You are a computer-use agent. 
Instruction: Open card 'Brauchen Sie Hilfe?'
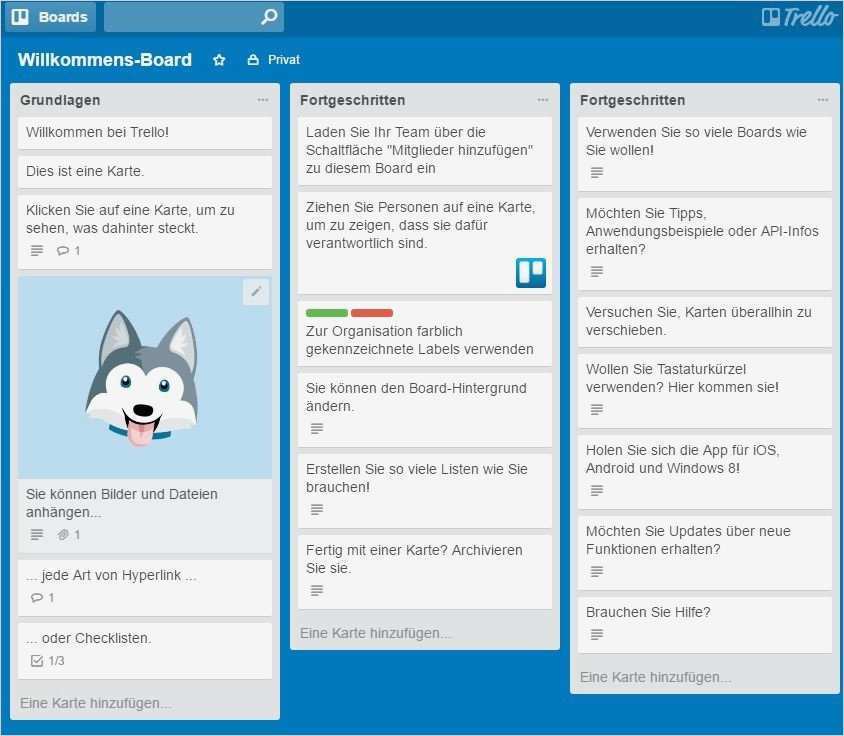(x=705, y=625)
